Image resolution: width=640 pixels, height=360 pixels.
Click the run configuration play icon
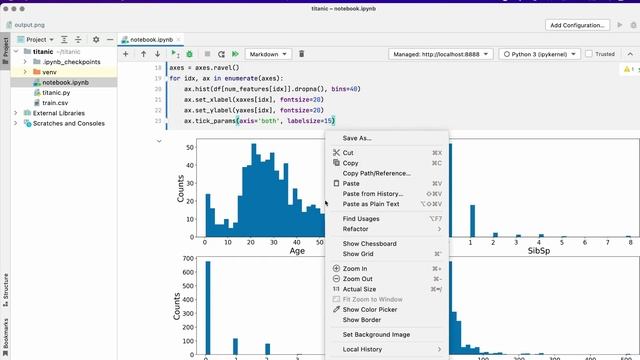tap(620, 25)
